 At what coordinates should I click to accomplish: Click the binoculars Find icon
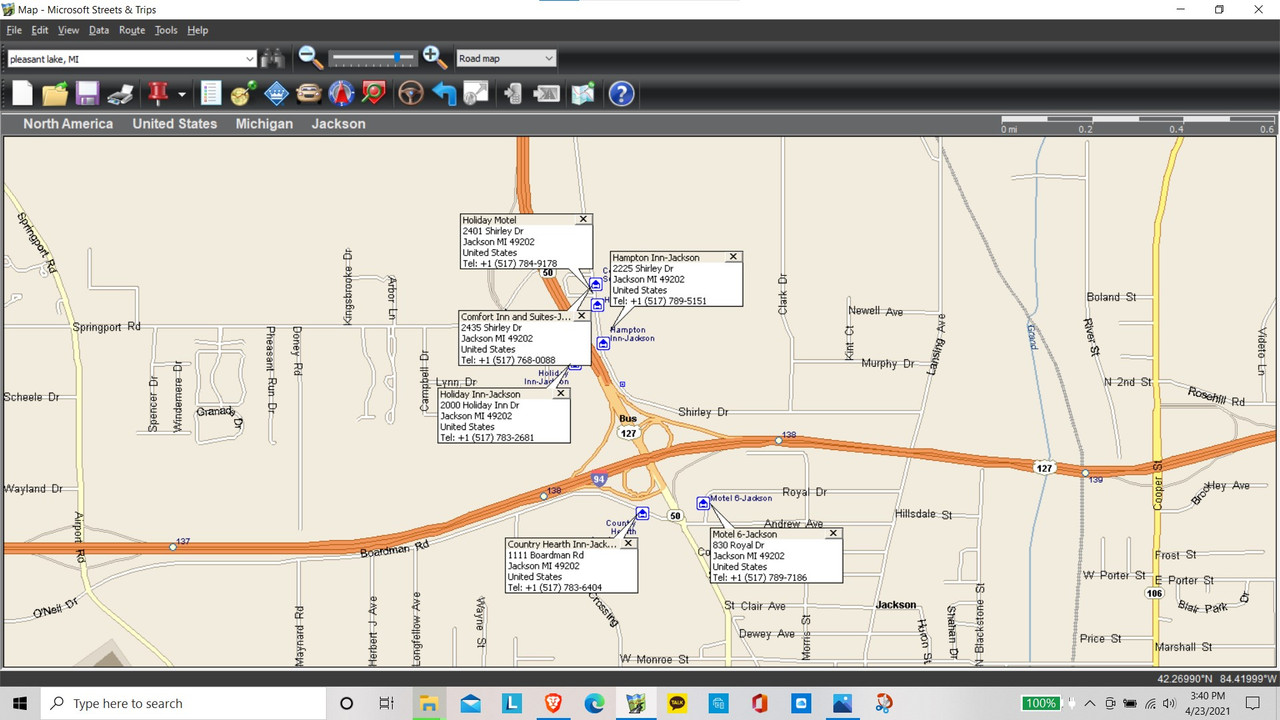[272, 58]
